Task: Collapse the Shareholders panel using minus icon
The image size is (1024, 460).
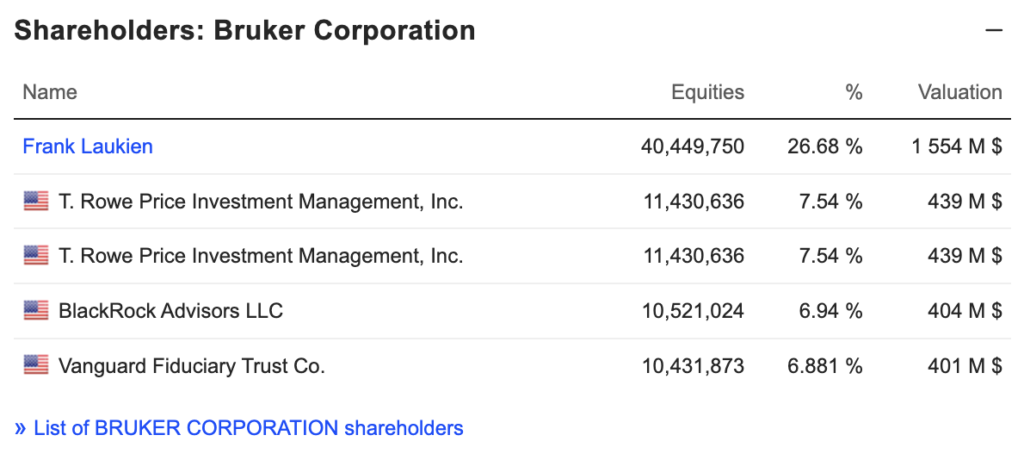Action: click(993, 31)
